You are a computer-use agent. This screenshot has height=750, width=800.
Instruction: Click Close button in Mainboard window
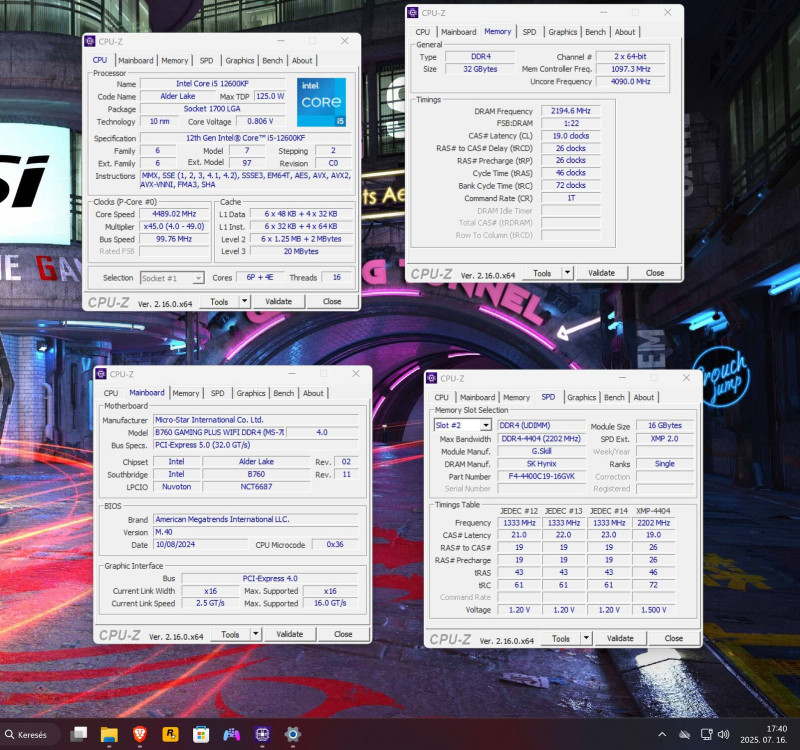tap(343, 634)
